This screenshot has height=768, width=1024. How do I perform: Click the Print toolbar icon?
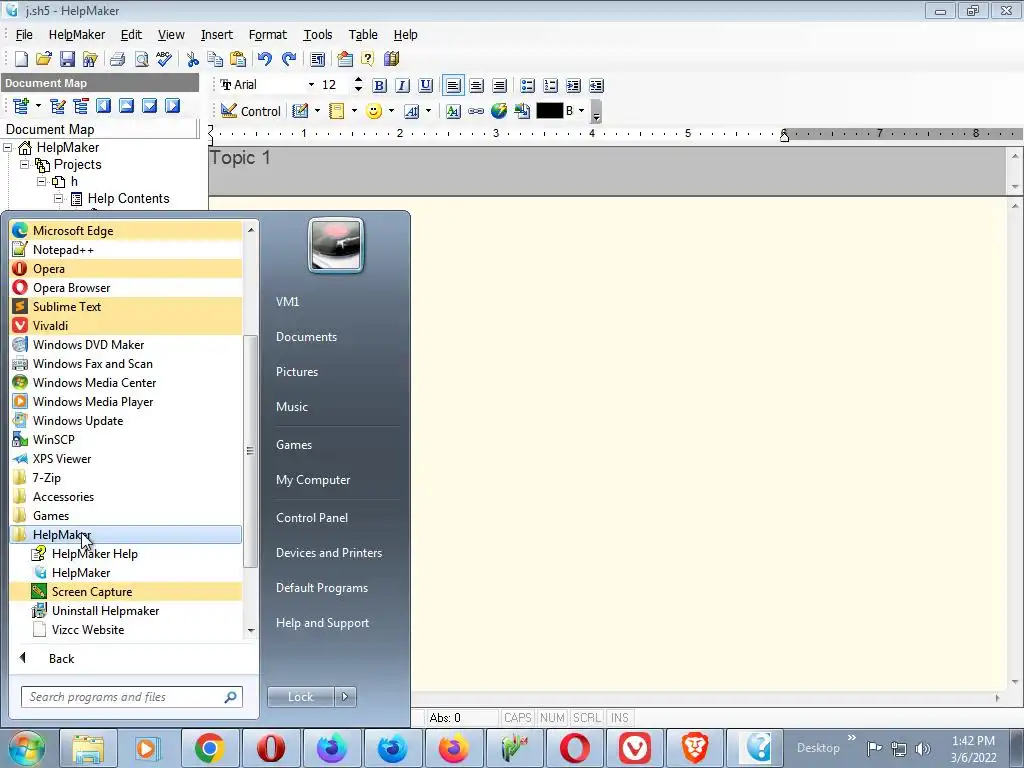click(118, 59)
